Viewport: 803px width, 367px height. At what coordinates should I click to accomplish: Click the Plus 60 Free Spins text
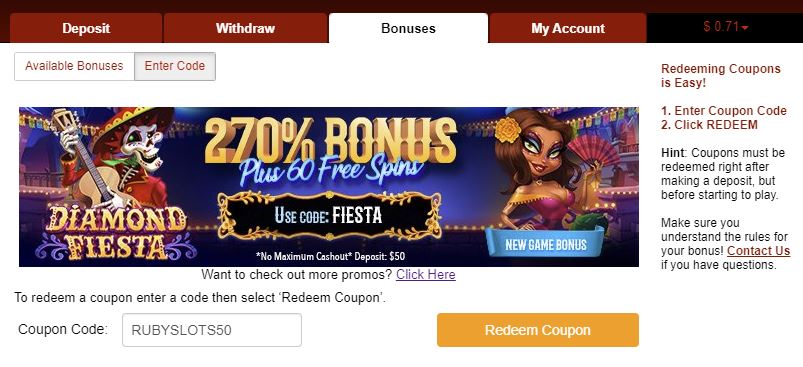pyautogui.click(x=329, y=170)
